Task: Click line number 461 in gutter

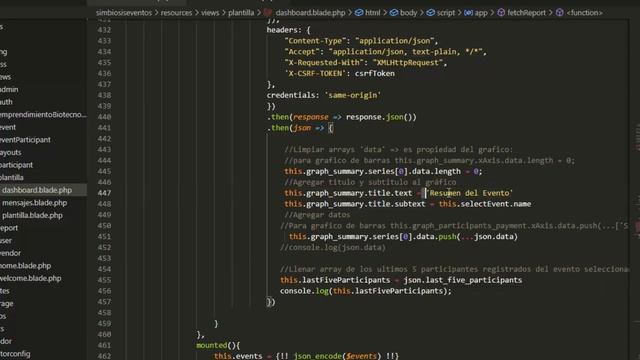Action: pos(104,345)
